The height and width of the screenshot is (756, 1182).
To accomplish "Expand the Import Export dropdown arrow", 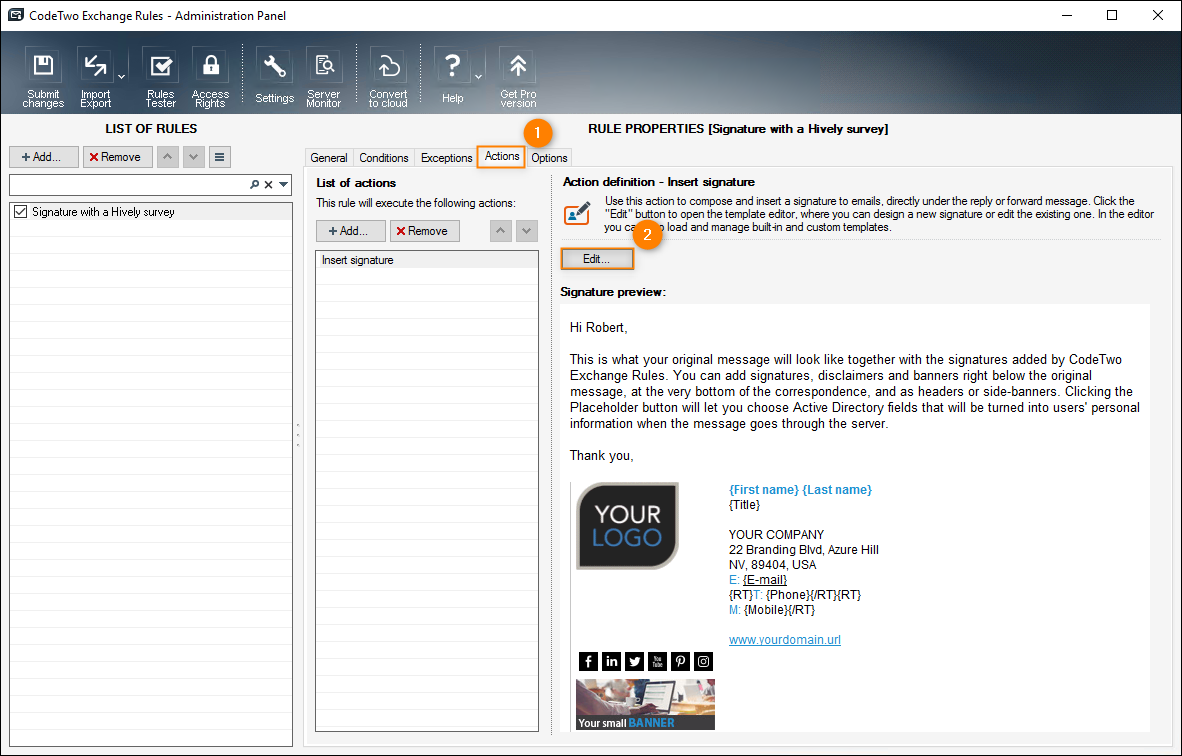I will [x=121, y=77].
